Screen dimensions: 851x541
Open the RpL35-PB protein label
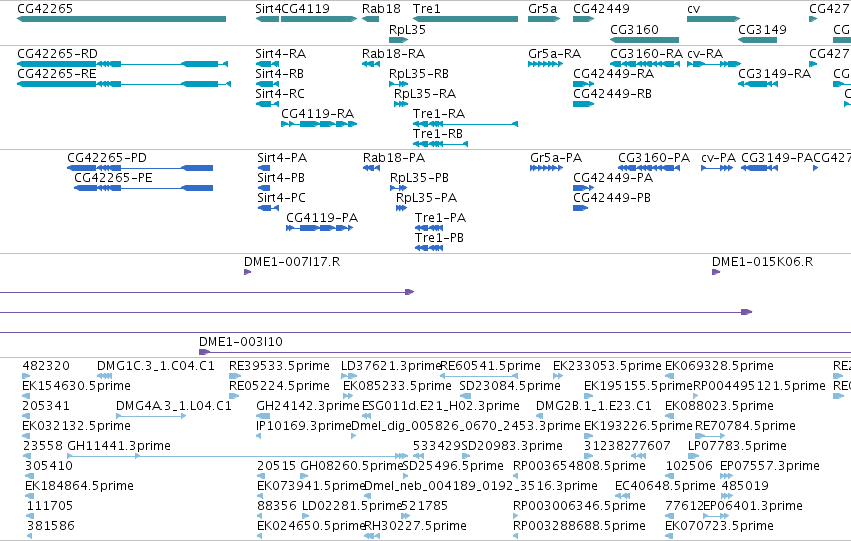click(420, 178)
